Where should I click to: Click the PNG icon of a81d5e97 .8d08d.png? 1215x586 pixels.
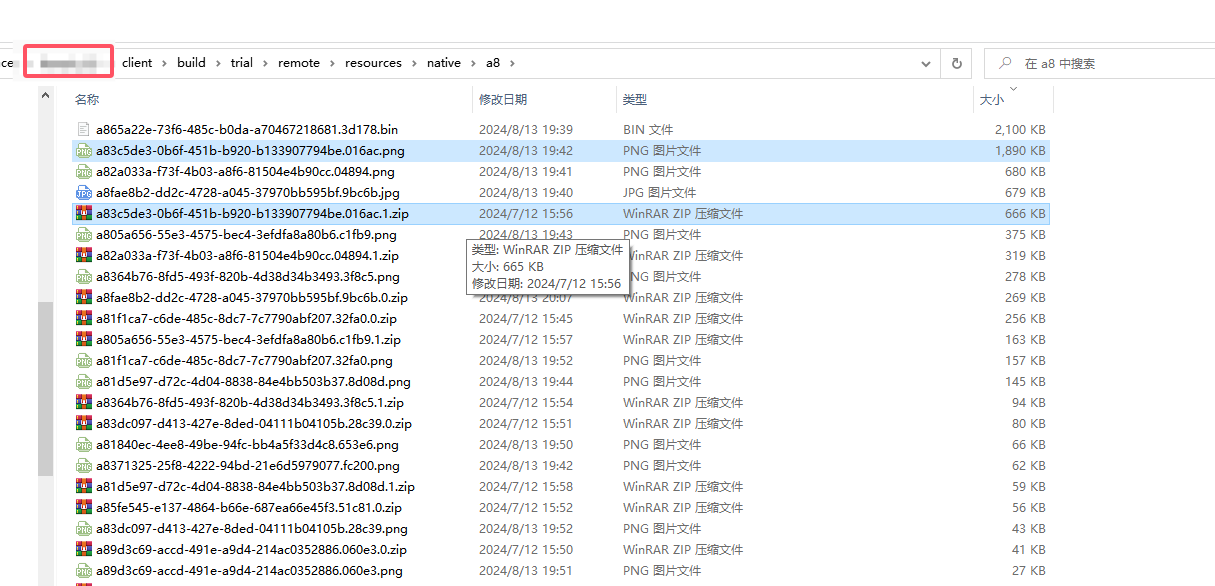84,381
